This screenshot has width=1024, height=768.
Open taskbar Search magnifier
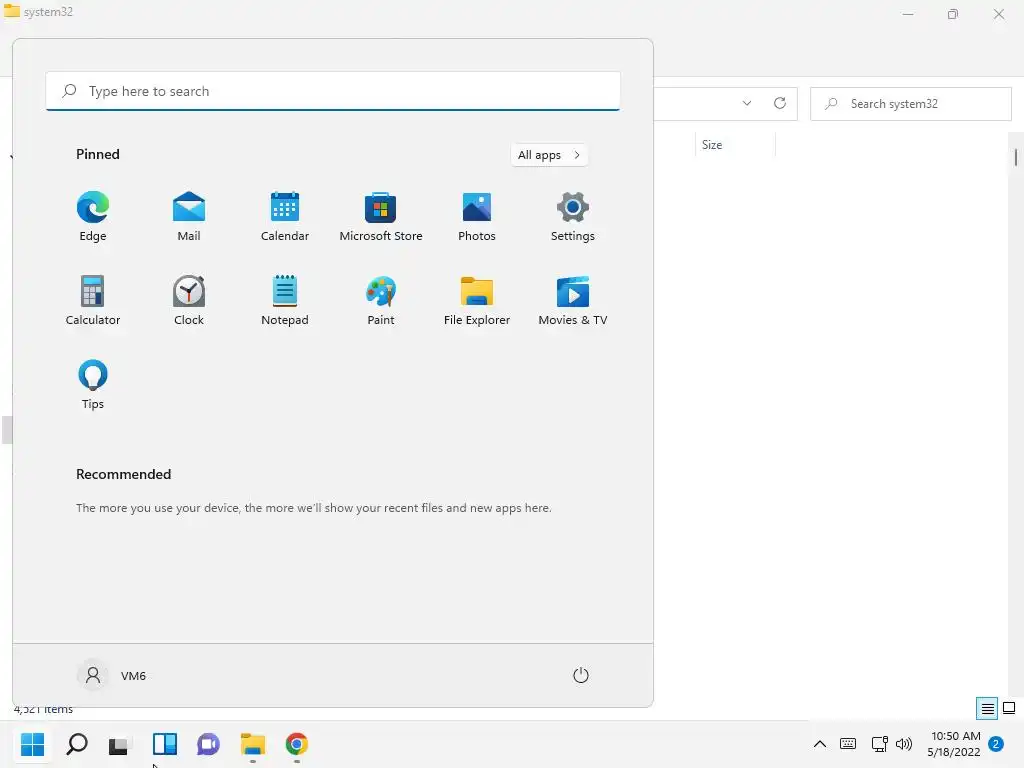click(x=77, y=744)
